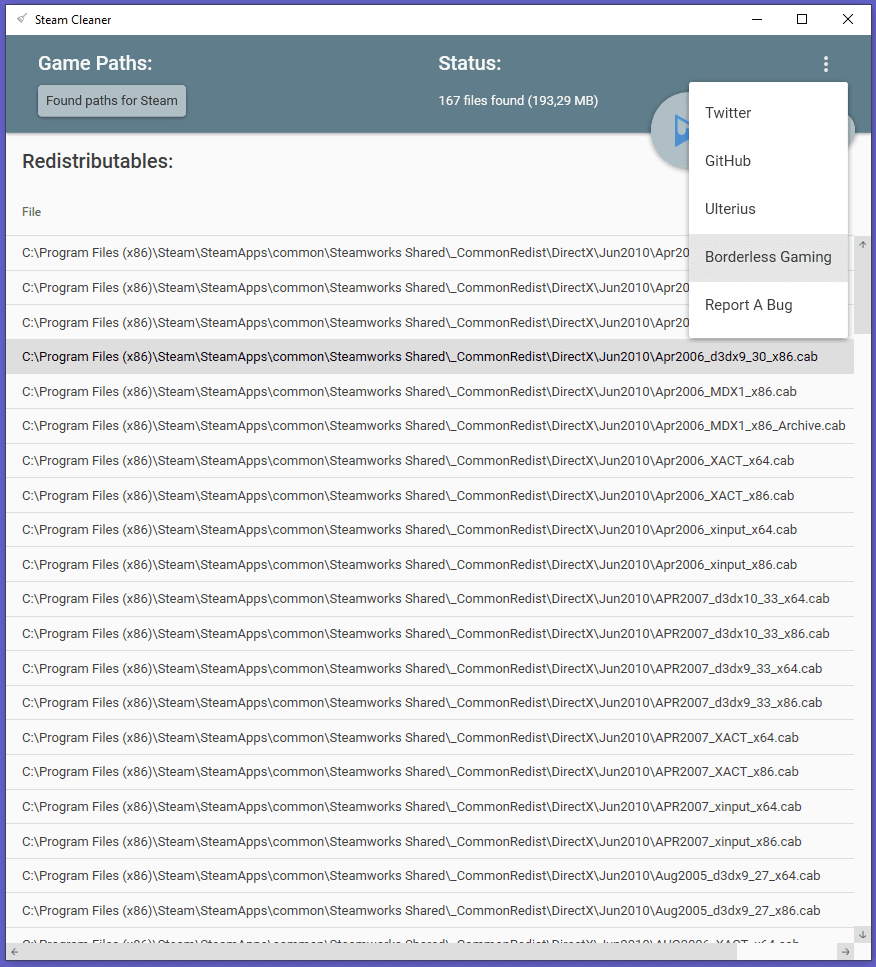Open the Twitter menu entry
The width and height of the screenshot is (876, 967).
click(x=768, y=113)
